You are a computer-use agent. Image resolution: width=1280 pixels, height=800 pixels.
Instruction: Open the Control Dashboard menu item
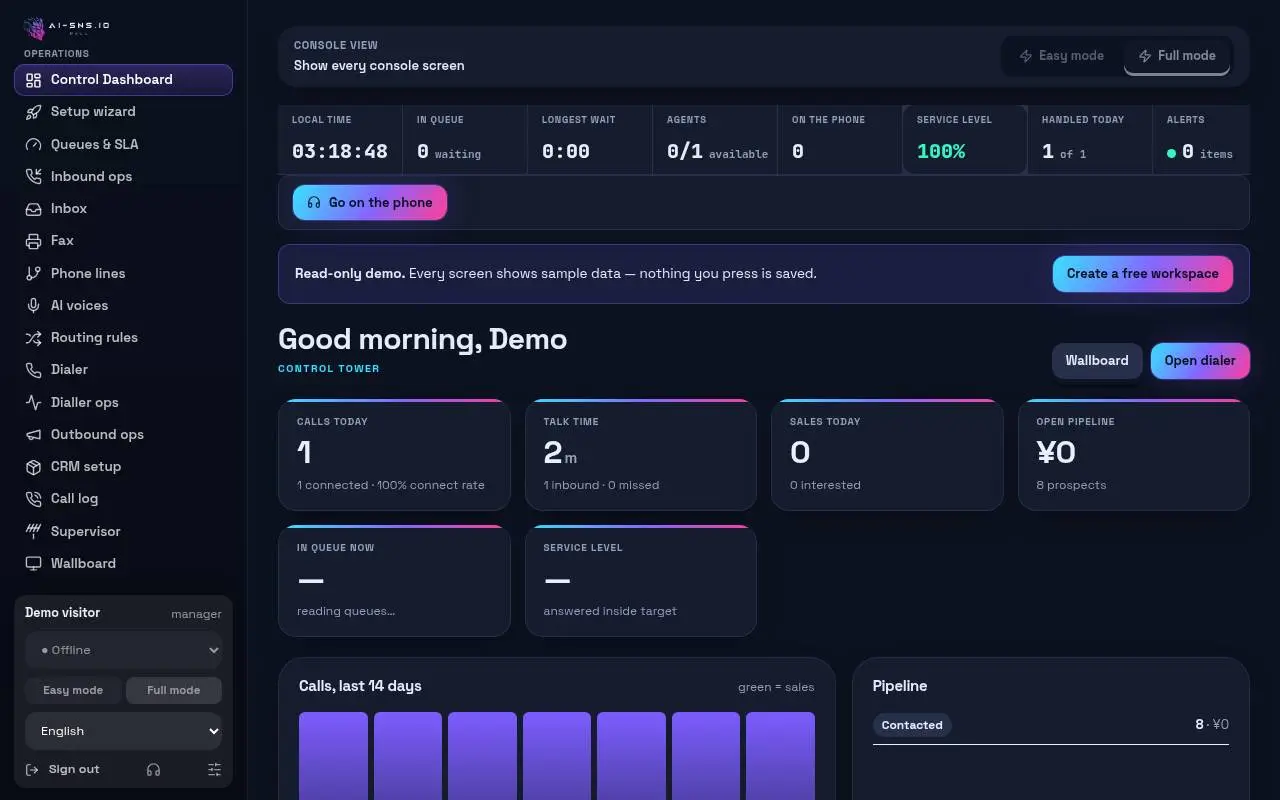(123, 80)
